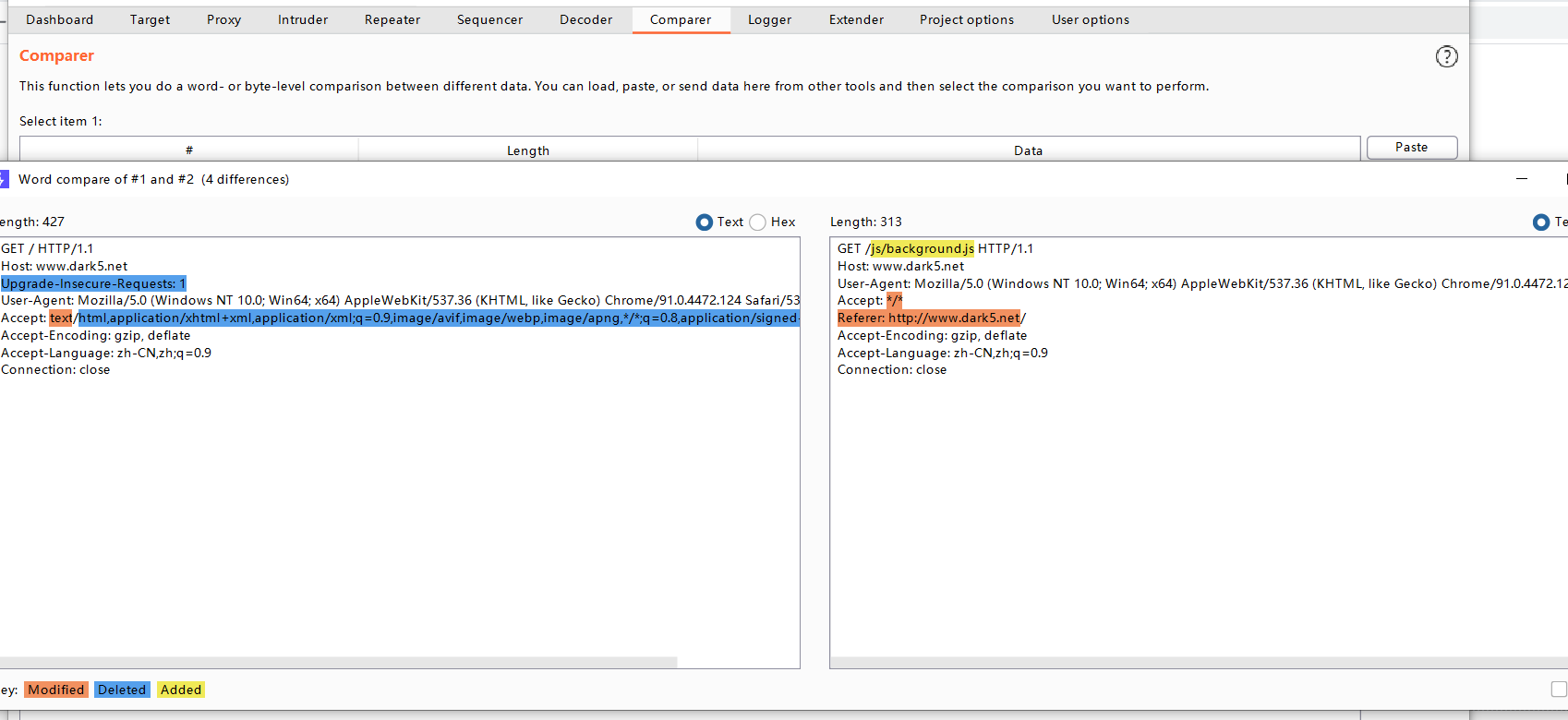Click the Word compare of #1 and #2 title
This screenshot has height=720, width=1568.
pos(153,179)
